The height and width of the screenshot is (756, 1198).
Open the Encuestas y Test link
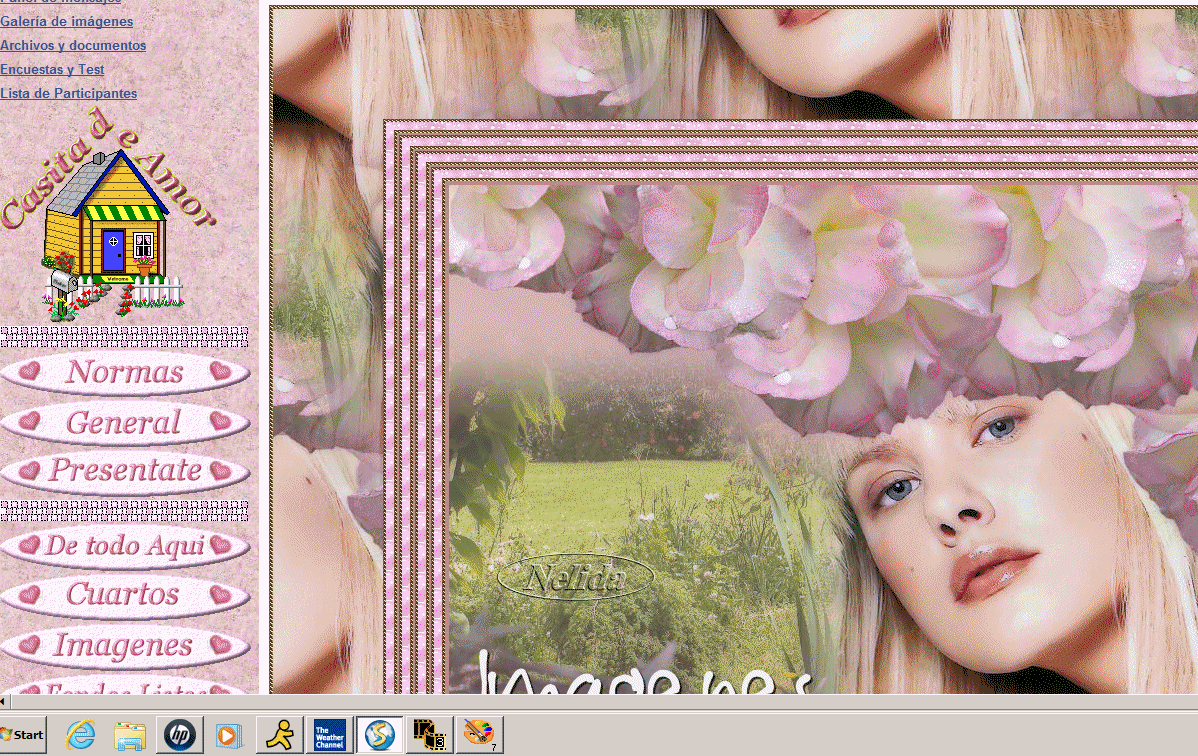click(x=52, y=70)
